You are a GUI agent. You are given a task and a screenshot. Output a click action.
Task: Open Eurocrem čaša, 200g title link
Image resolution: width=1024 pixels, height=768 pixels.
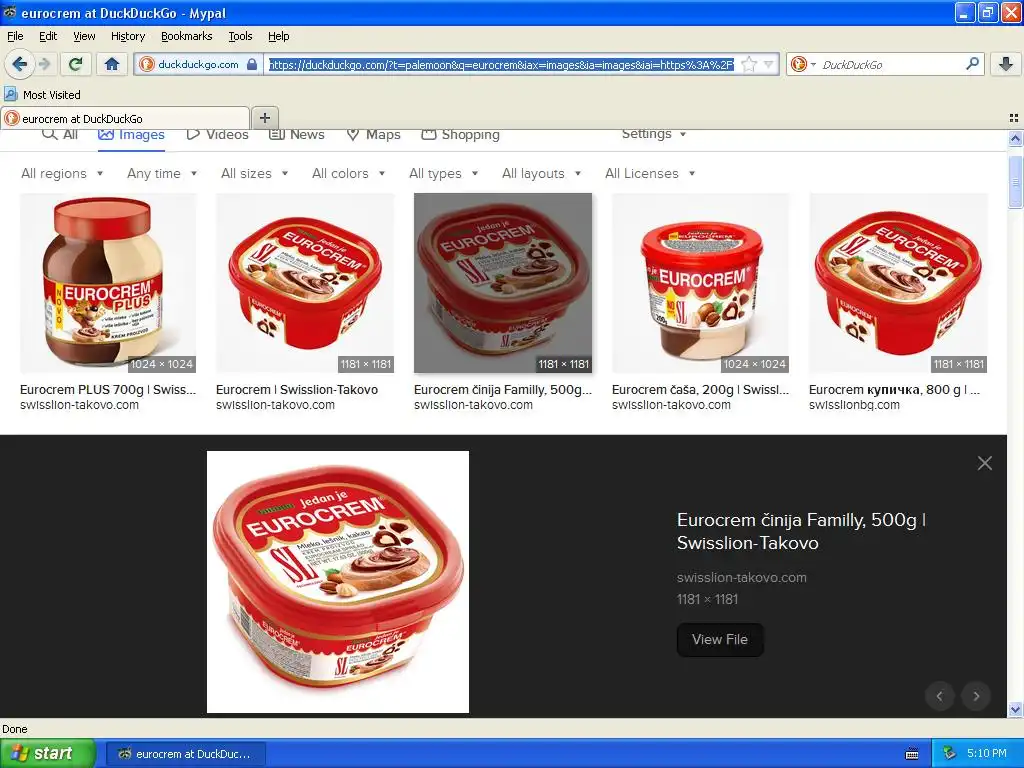(x=700, y=390)
